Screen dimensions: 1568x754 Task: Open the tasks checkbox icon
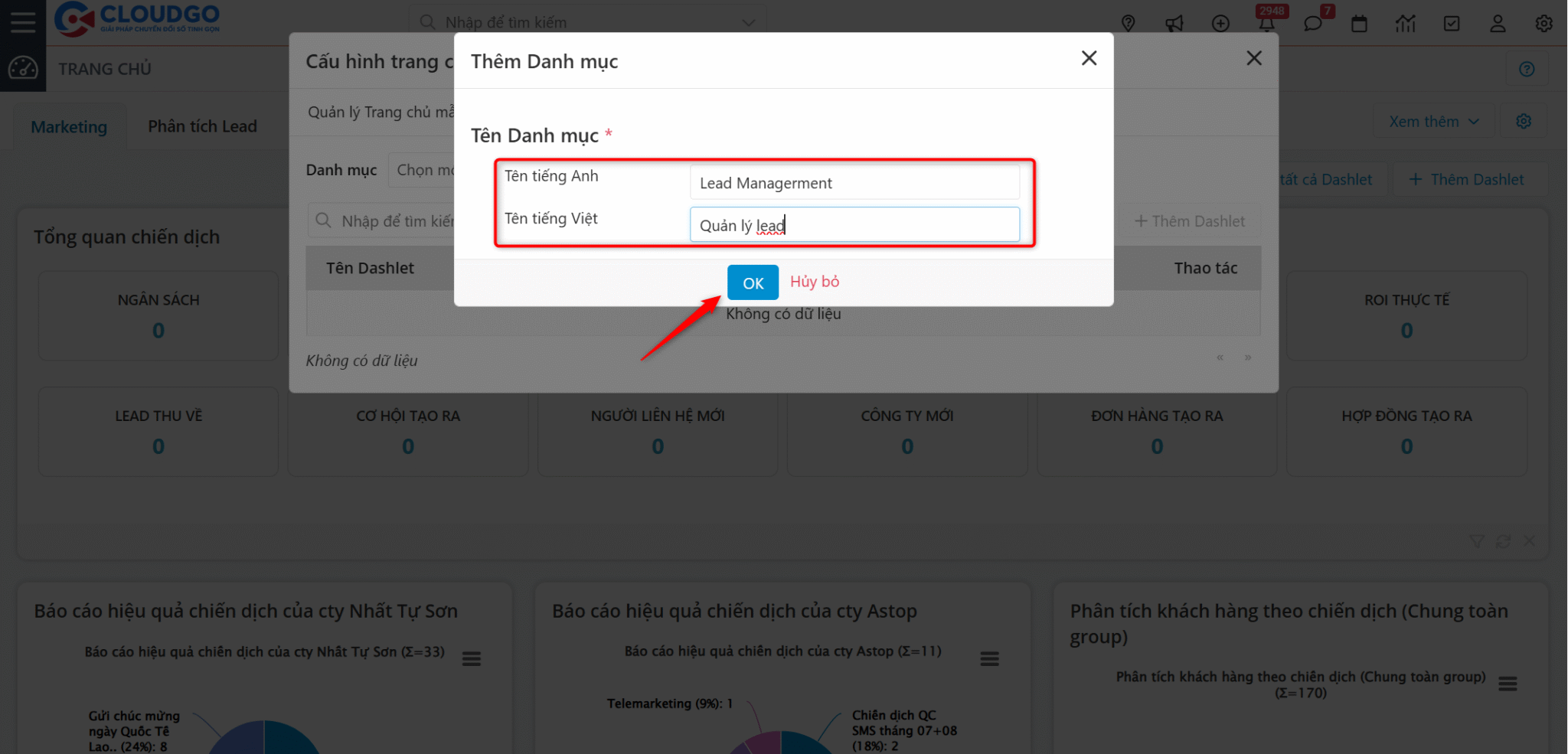point(1452,23)
